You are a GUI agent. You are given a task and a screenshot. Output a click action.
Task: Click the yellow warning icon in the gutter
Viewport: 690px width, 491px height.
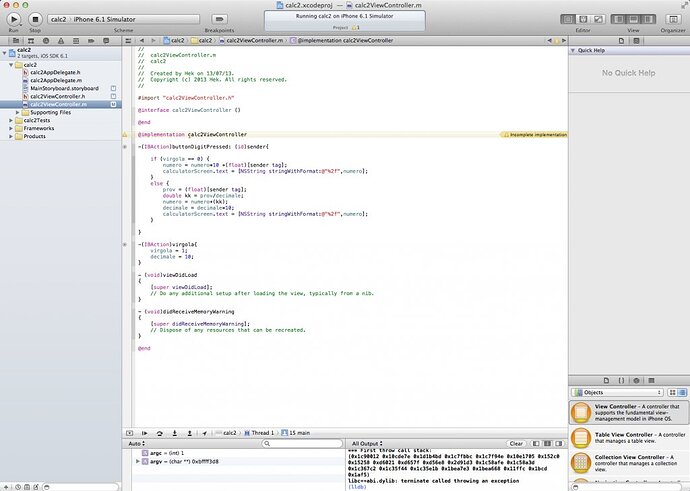point(125,133)
